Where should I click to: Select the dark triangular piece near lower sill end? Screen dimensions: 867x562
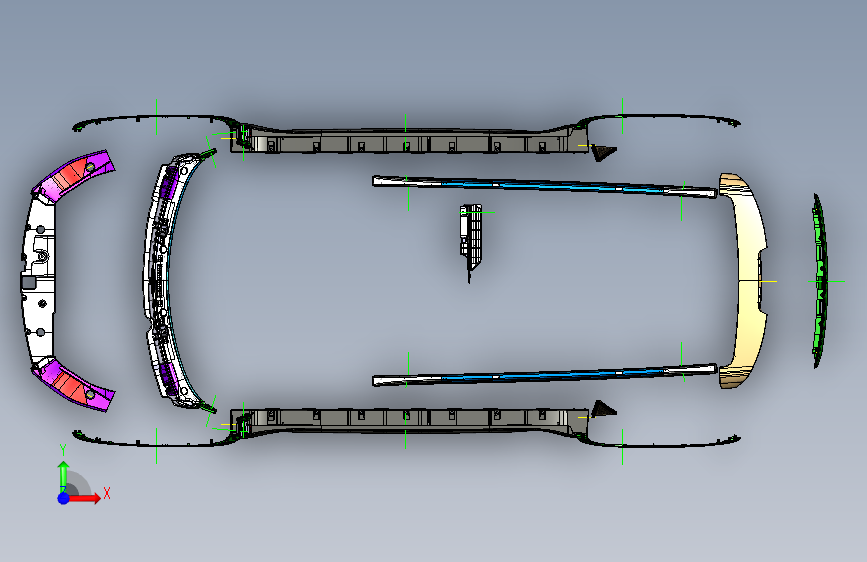(x=603, y=410)
